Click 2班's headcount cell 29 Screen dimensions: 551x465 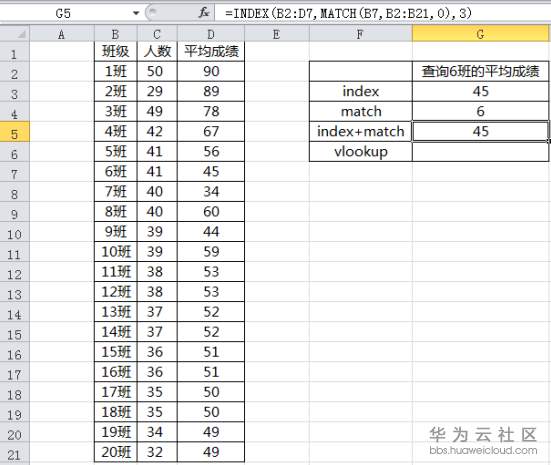(x=157, y=92)
